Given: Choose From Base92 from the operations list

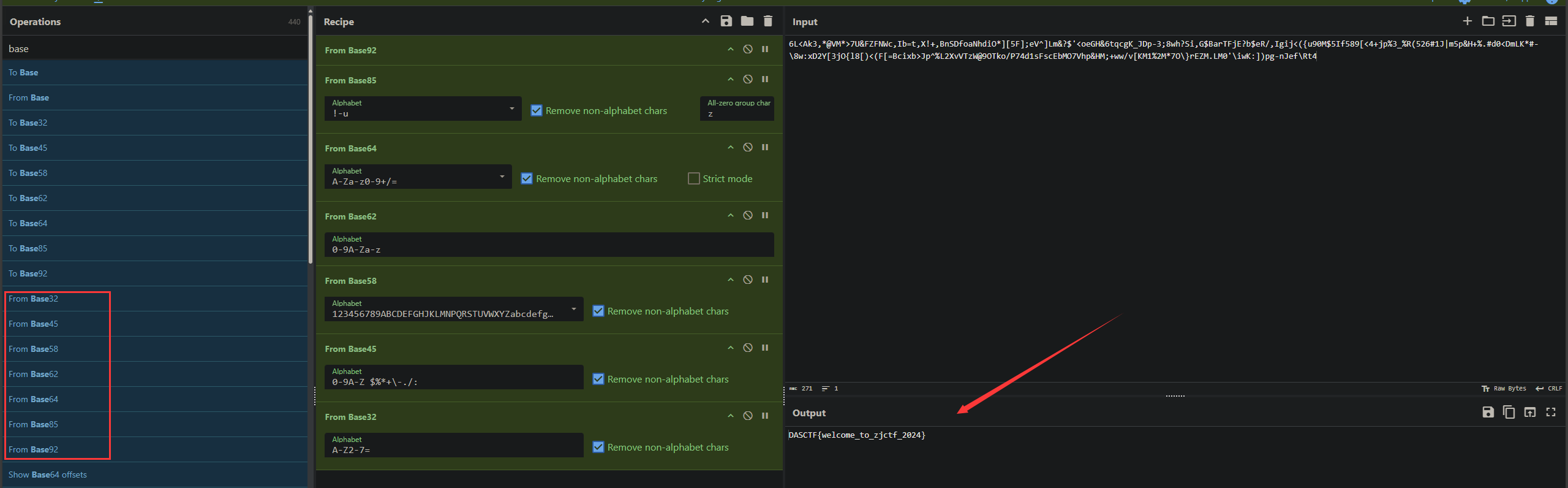Looking at the screenshot, I should coord(34,450).
